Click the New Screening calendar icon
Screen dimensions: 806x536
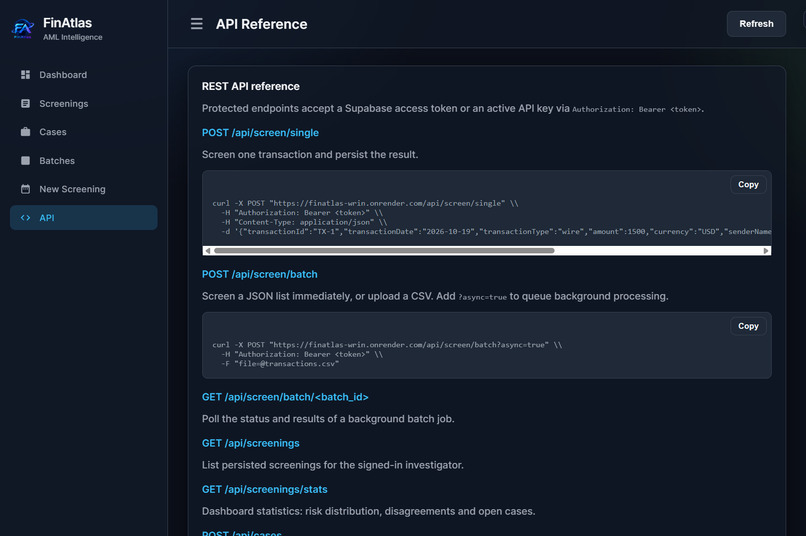click(25, 189)
